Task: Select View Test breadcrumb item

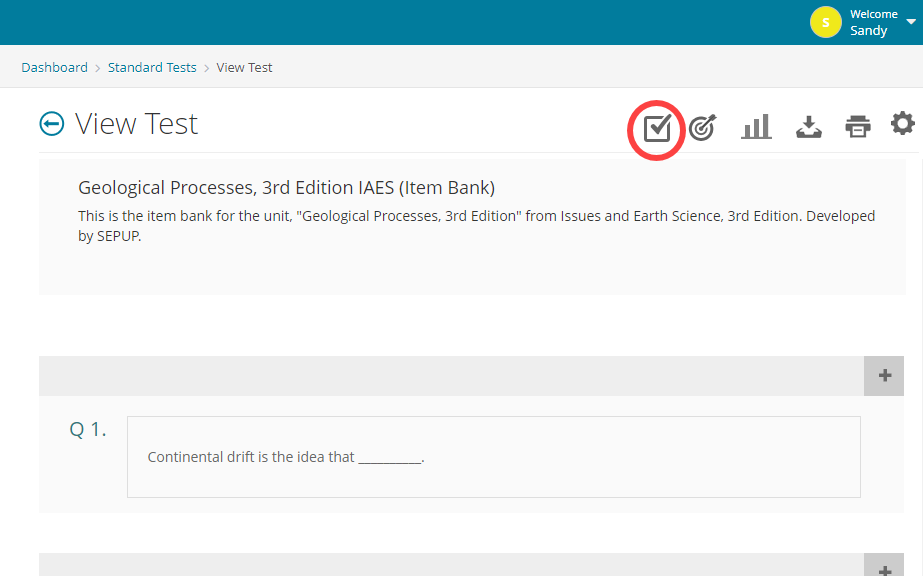Action: 244,68
